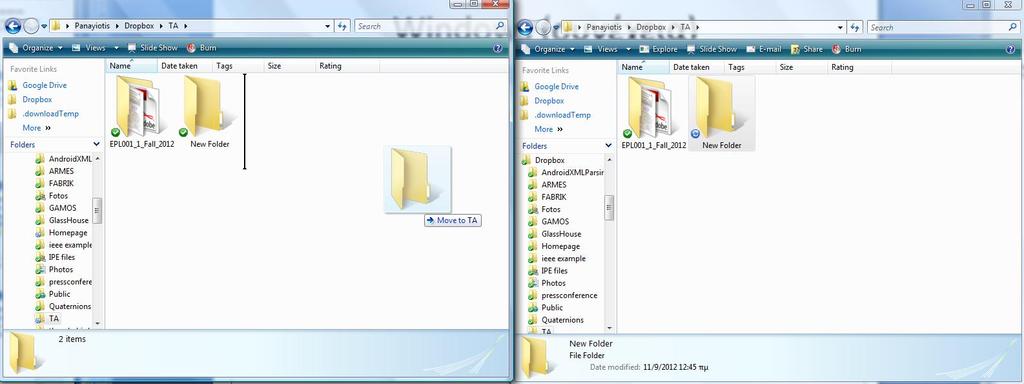Select Homepage folder in right tree
The width and height of the screenshot is (1024, 384).
pyautogui.click(x=561, y=246)
